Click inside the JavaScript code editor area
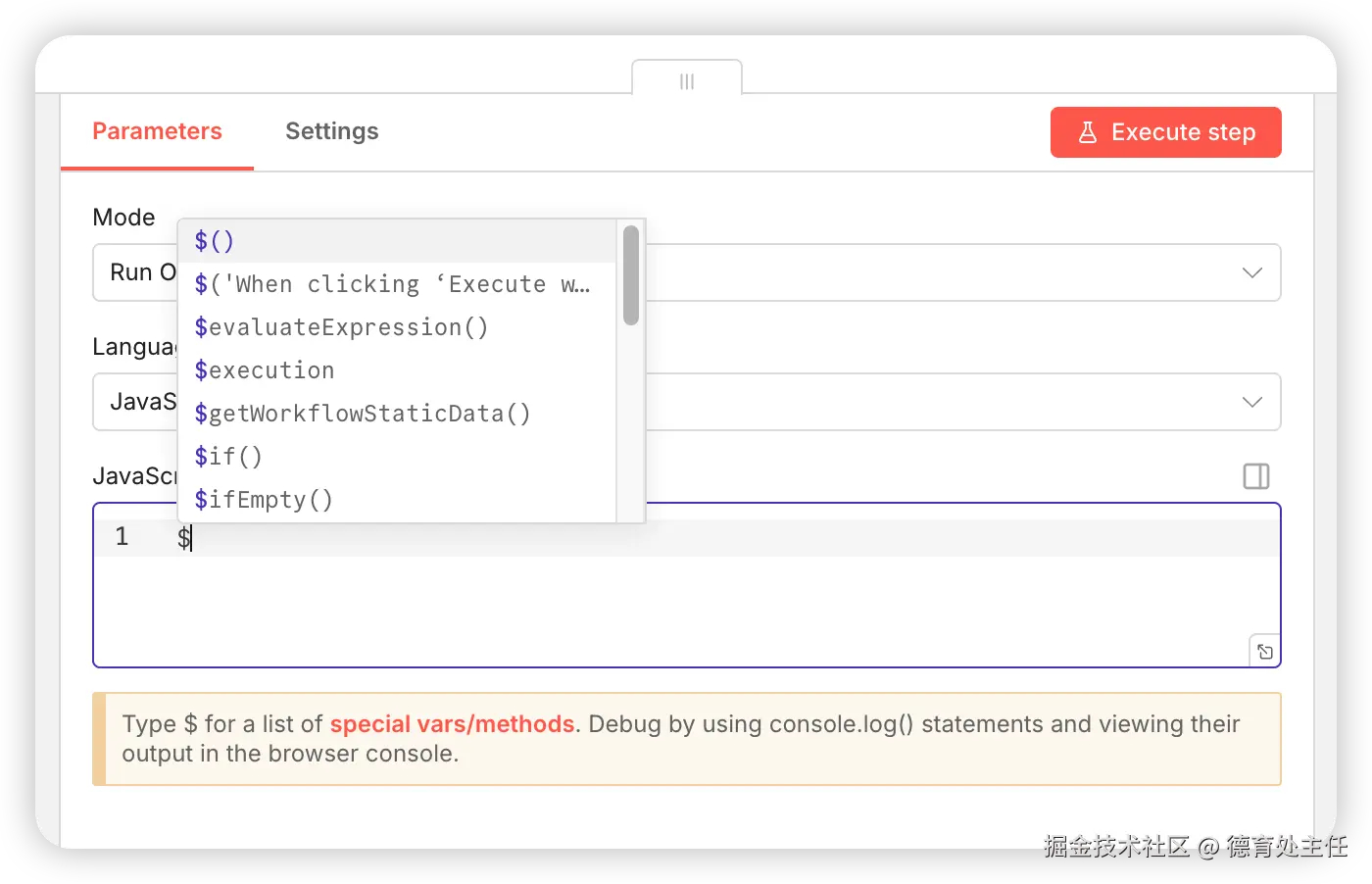The width and height of the screenshot is (1372, 884). 686,608
